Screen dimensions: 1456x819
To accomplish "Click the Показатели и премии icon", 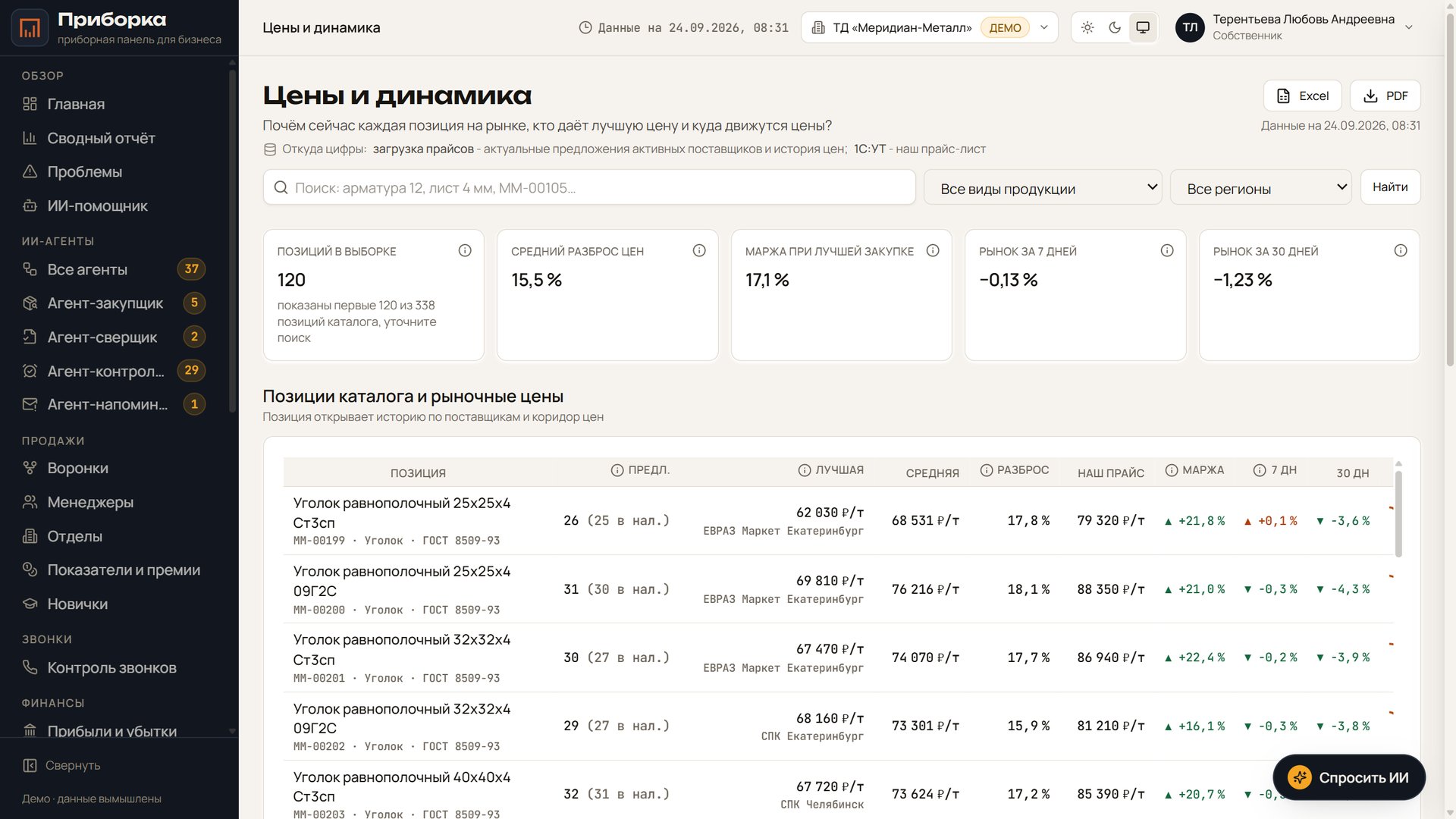I will (x=30, y=570).
